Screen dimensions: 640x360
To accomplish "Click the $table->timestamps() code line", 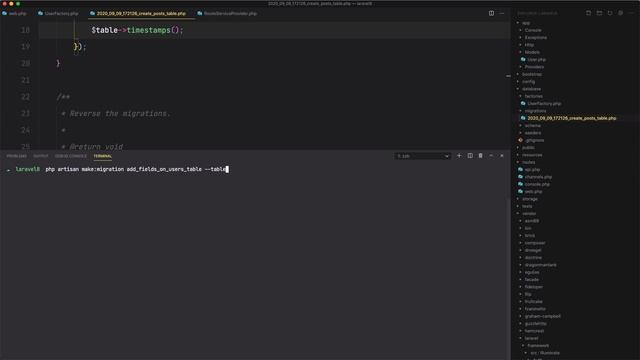I will (x=137, y=30).
